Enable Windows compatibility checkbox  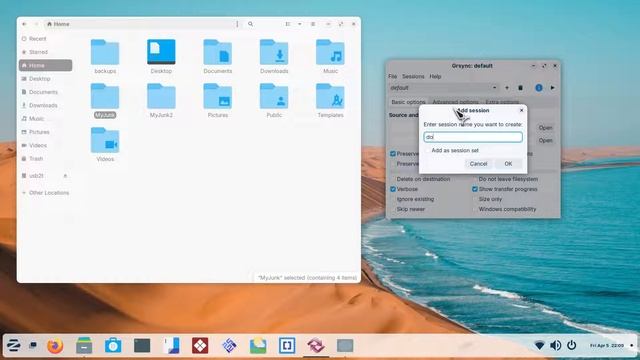click(475, 209)
